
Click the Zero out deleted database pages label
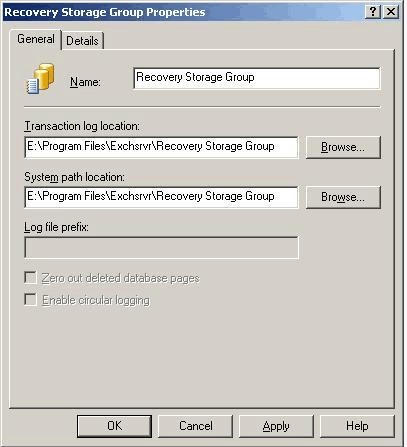click(120, 278)
